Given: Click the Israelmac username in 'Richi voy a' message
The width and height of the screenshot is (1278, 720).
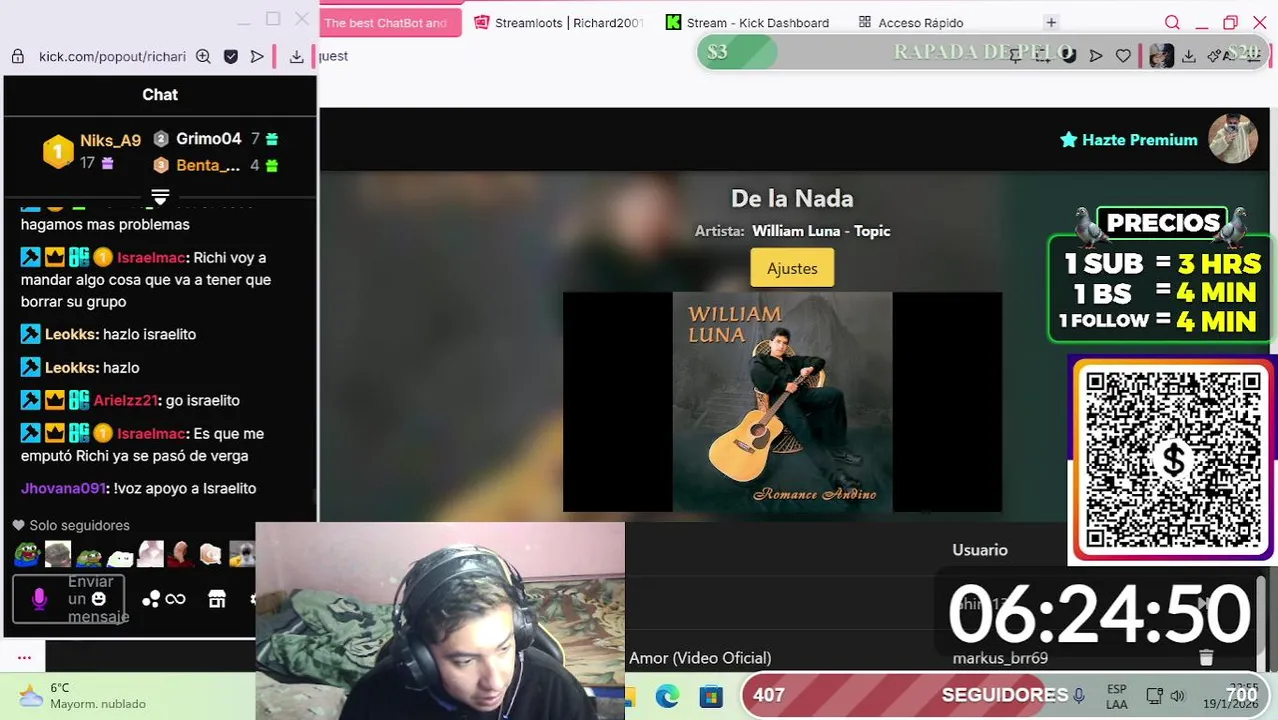Looking at the screenshot, I should pos(151,258).
